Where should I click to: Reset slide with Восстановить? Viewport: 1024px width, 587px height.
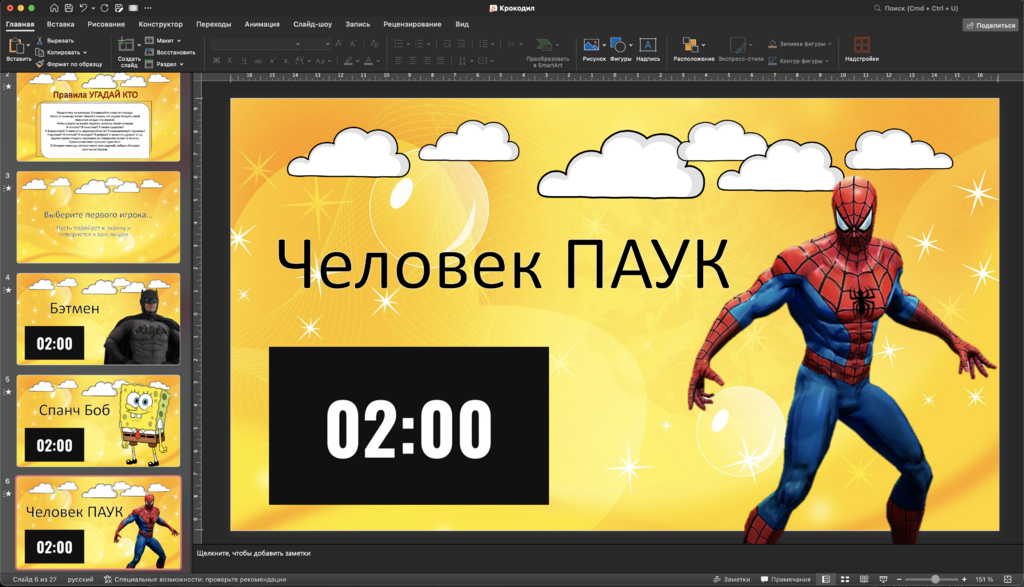pyautogui.click(x=170, y=52)
